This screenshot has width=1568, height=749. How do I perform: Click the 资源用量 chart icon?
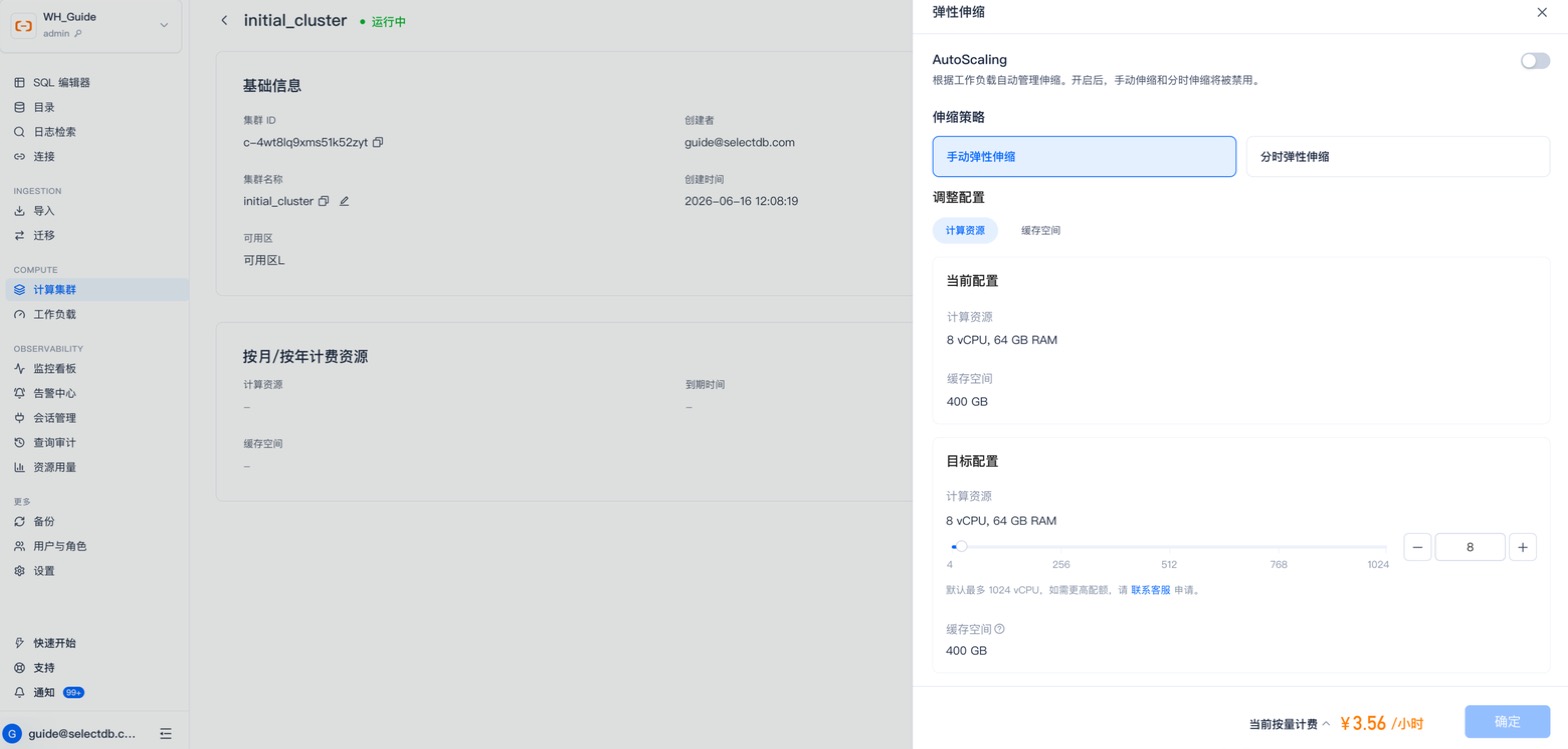click(19, 467)
